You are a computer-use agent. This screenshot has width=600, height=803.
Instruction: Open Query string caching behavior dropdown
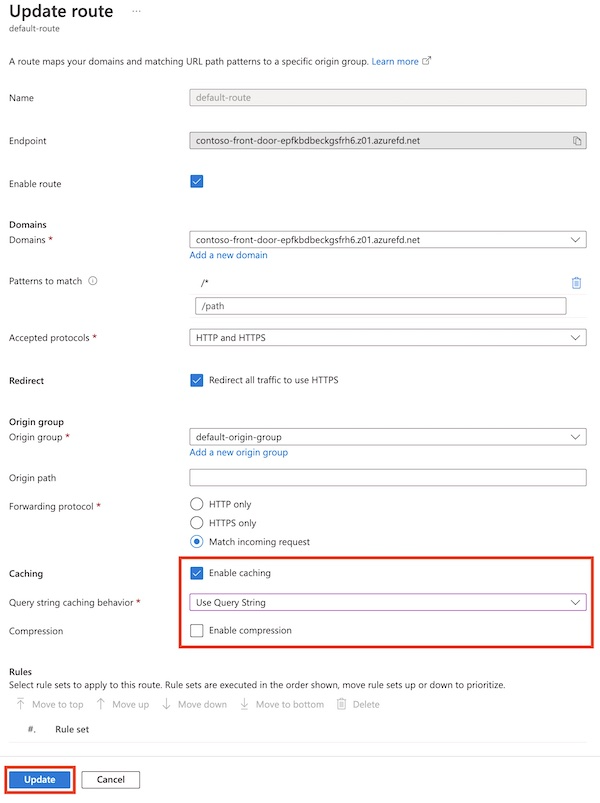click(387, 602)
